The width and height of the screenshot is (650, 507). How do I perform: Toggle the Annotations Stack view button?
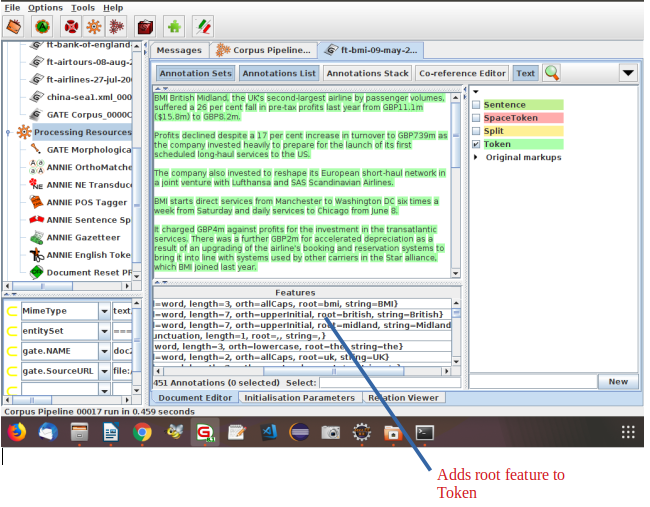click(367, 73)
